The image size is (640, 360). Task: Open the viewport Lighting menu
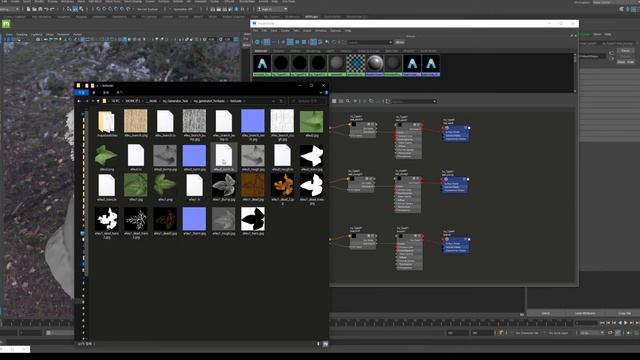click(37, 35)
